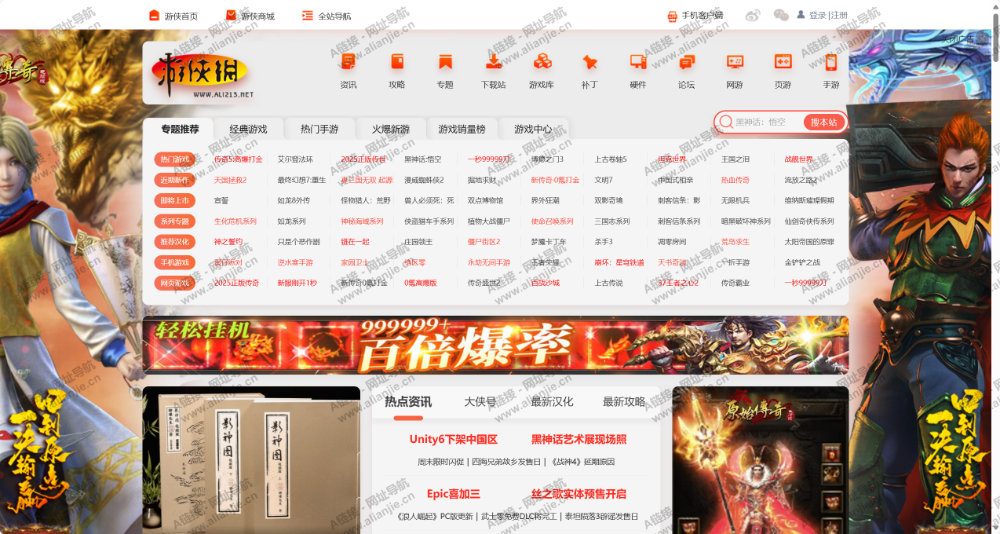
Task: Click the 周末限时闪促 news text
Action: tap(441, 462)
